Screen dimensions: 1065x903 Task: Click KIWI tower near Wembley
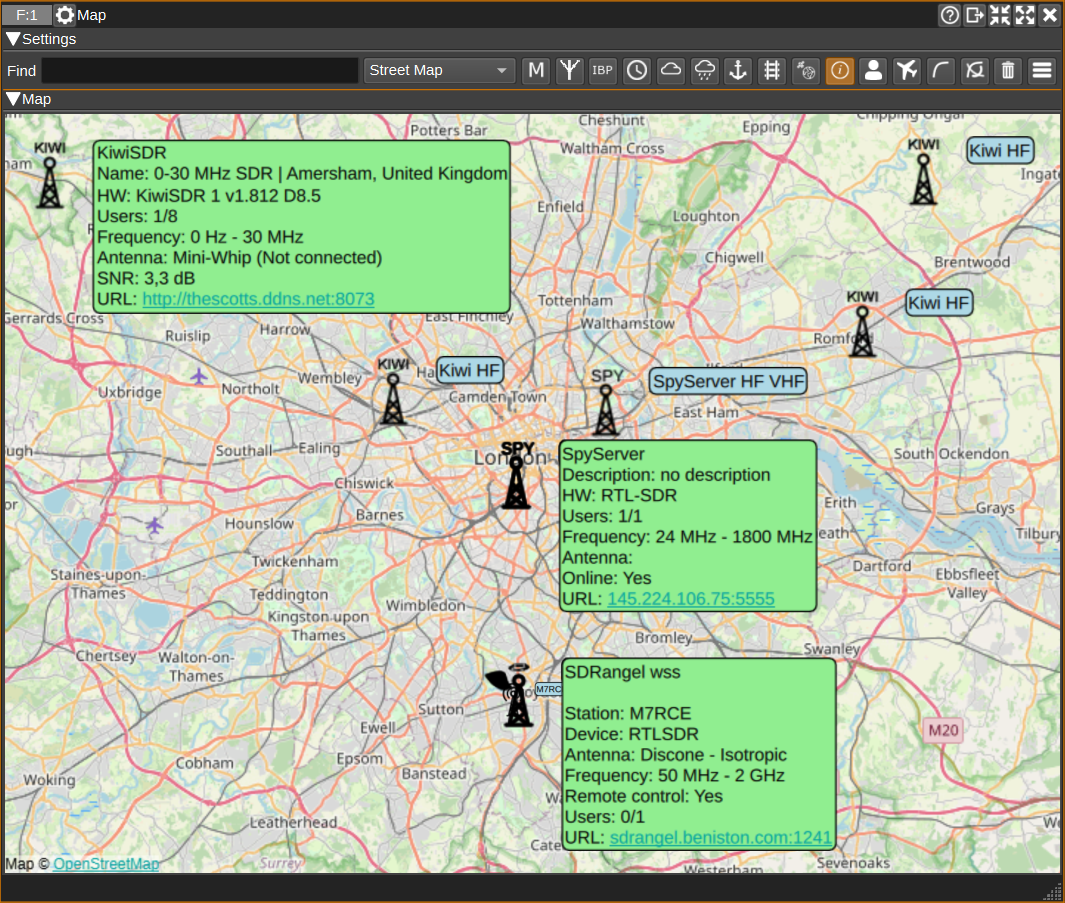[393, 398]
